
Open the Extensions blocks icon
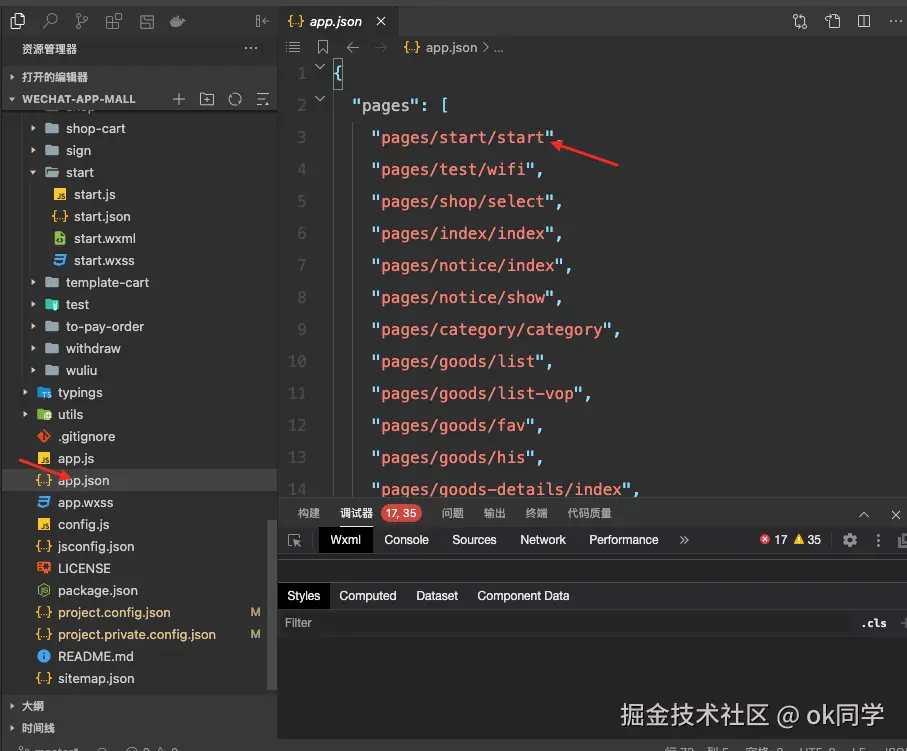114,21
